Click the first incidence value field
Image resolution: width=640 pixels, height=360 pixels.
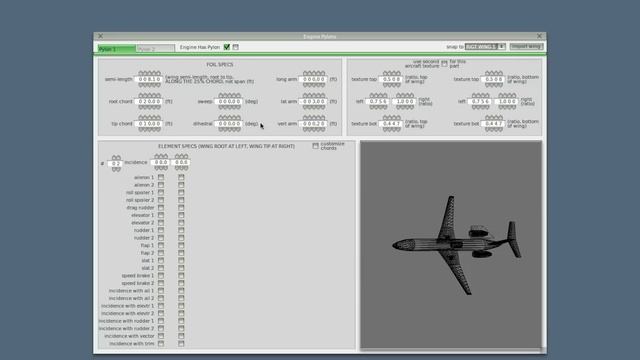(161, 162)
